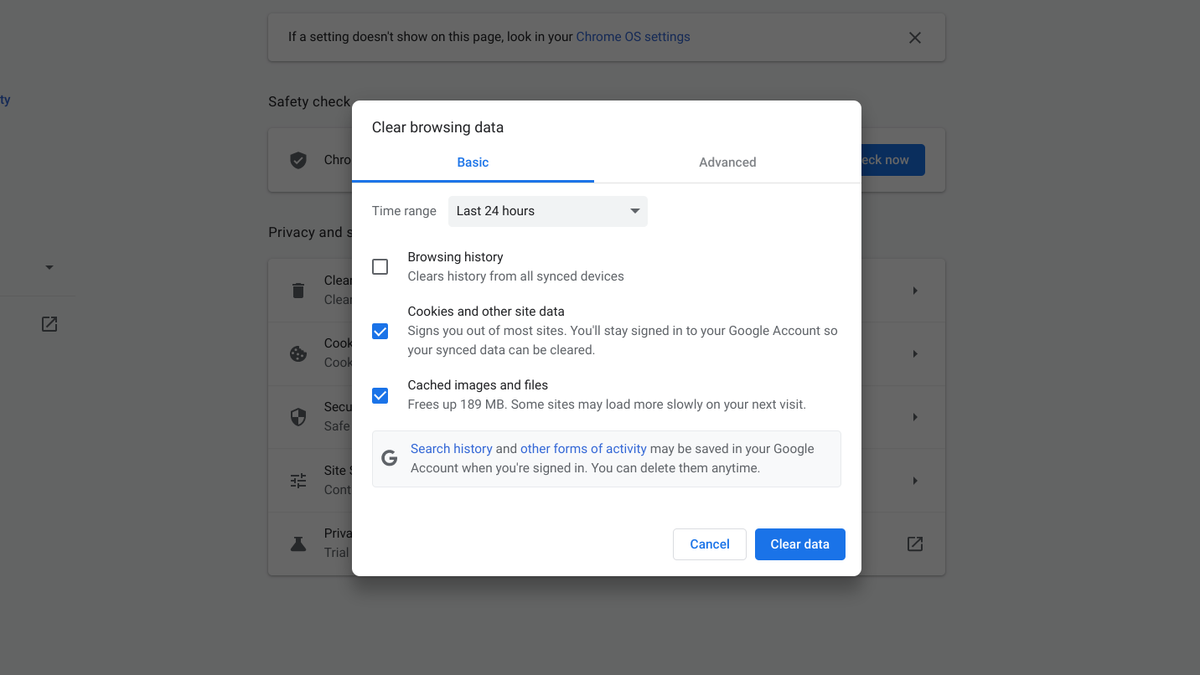The height and width of the screenshot is (675, 1200).
Task: Open the Time range dropdown
Action: (547, 211)
